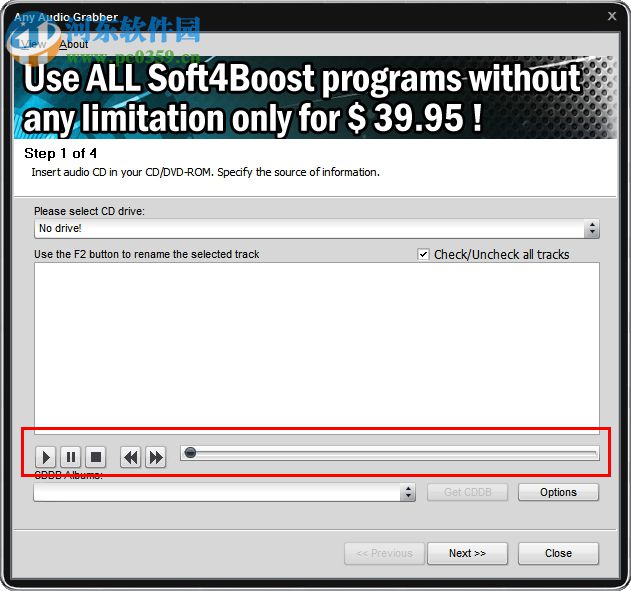
Task: Click the Play button
Action: 45,457
